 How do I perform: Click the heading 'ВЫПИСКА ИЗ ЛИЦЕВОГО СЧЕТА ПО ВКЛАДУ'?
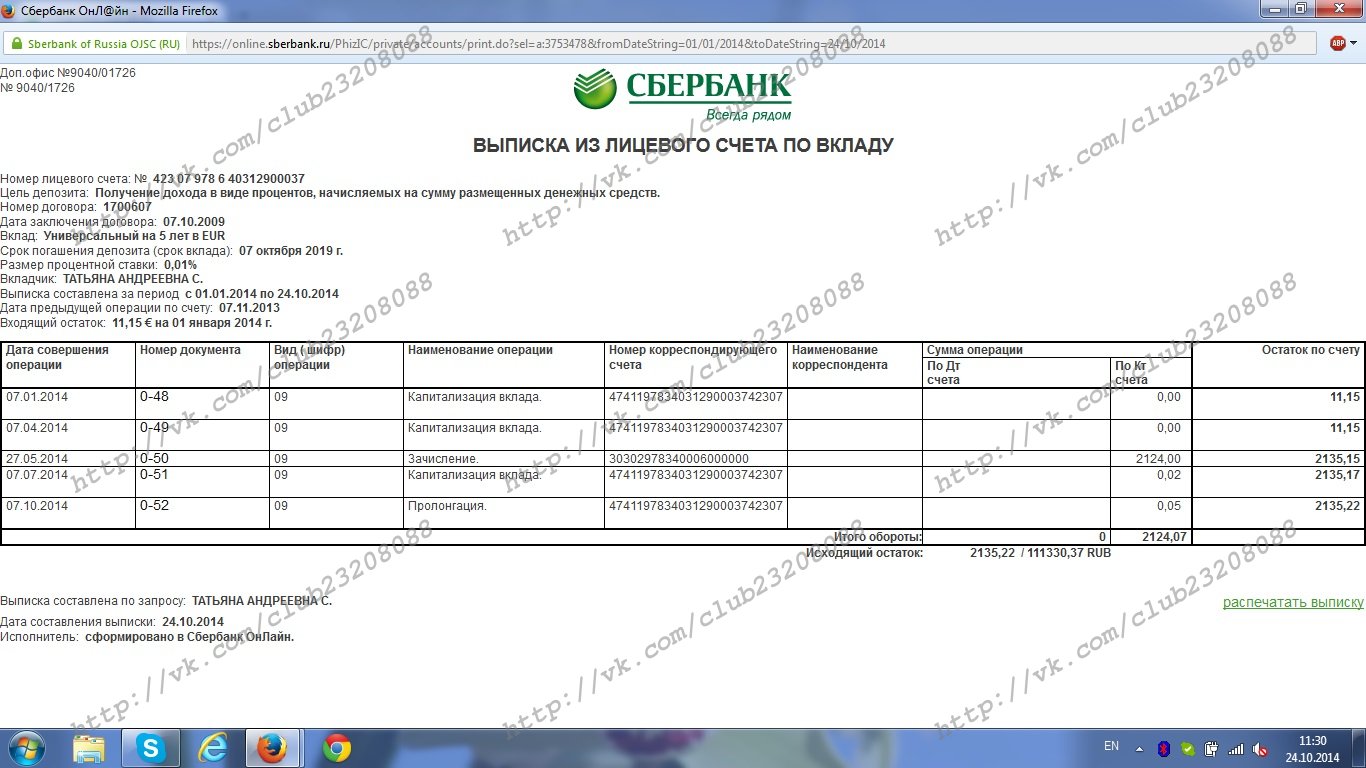[x=683, y=146]
